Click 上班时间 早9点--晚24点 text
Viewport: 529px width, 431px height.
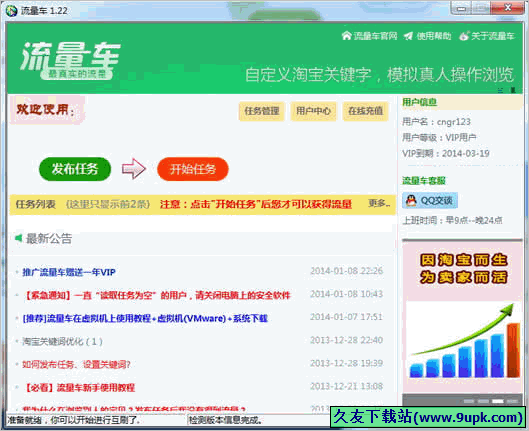[452, 220]
